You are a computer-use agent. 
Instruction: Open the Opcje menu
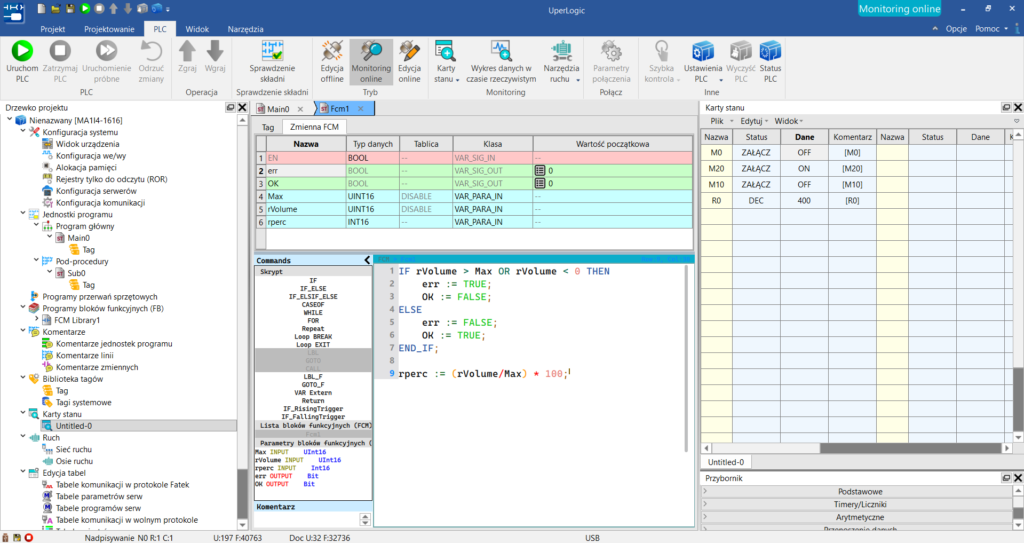point(955,29)
